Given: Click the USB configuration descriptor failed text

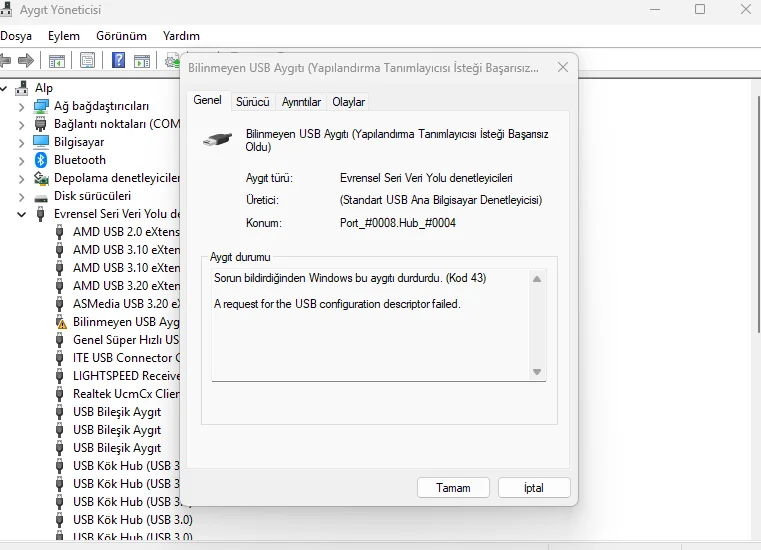Looking at the screenshot, I should click(x=337, y=304).
